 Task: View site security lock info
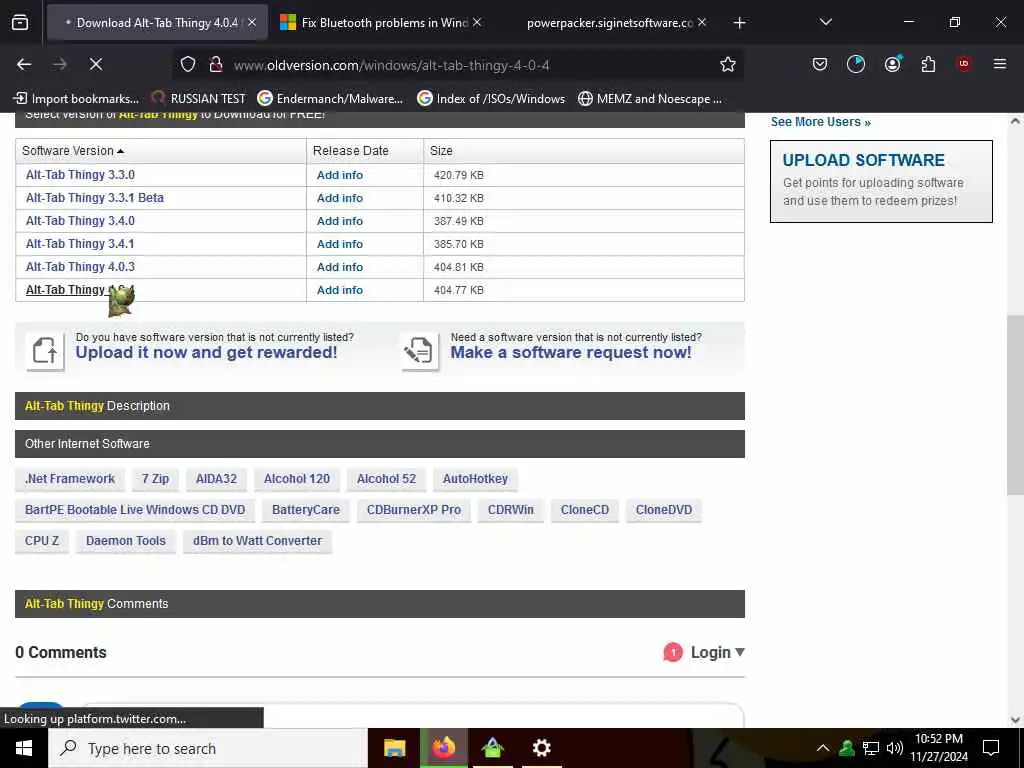[216, 64]
